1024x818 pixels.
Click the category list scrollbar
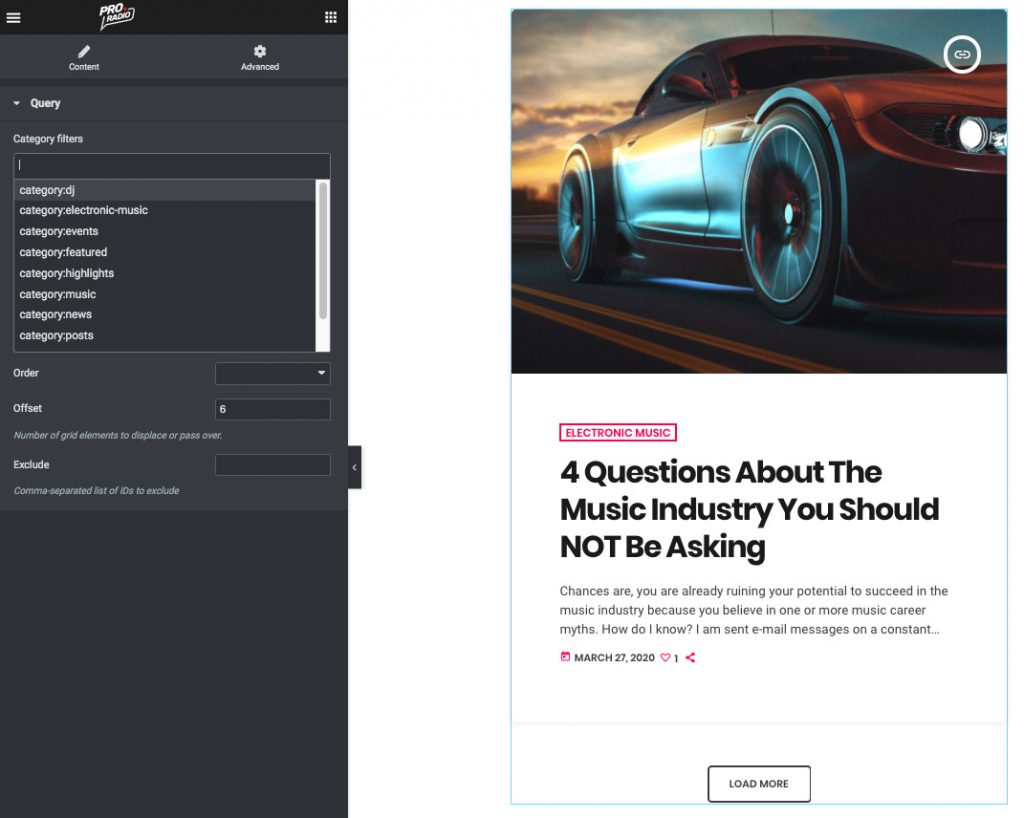[x=323, y=250]
